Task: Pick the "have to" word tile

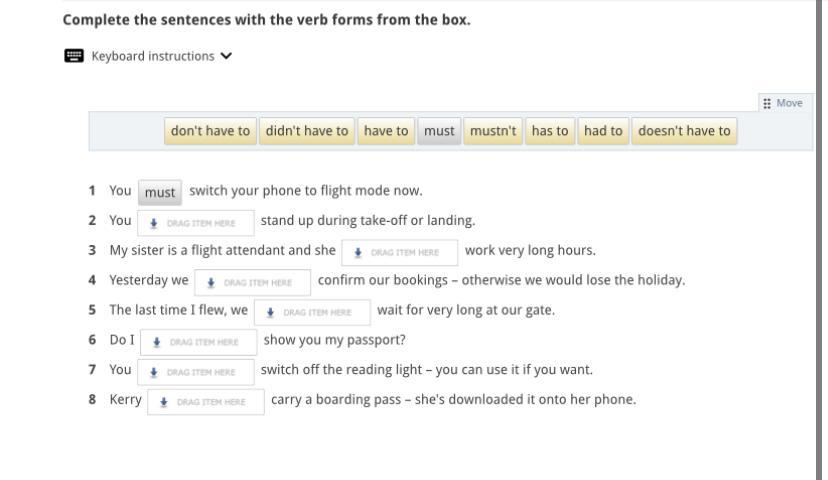Action: click(386, 131)
